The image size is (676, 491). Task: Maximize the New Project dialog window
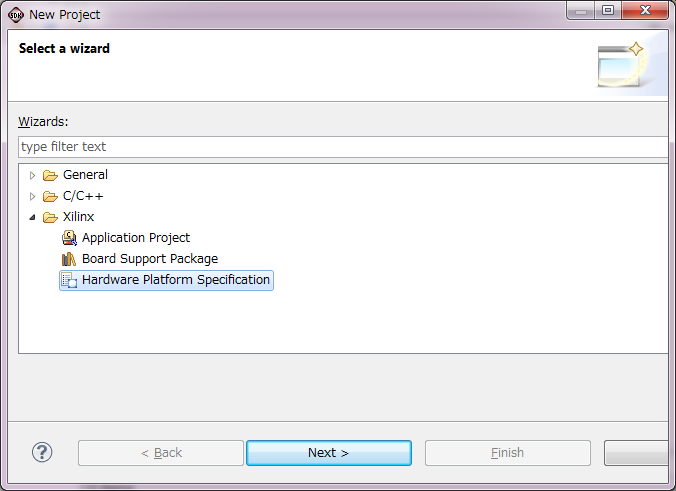[608, 10]
